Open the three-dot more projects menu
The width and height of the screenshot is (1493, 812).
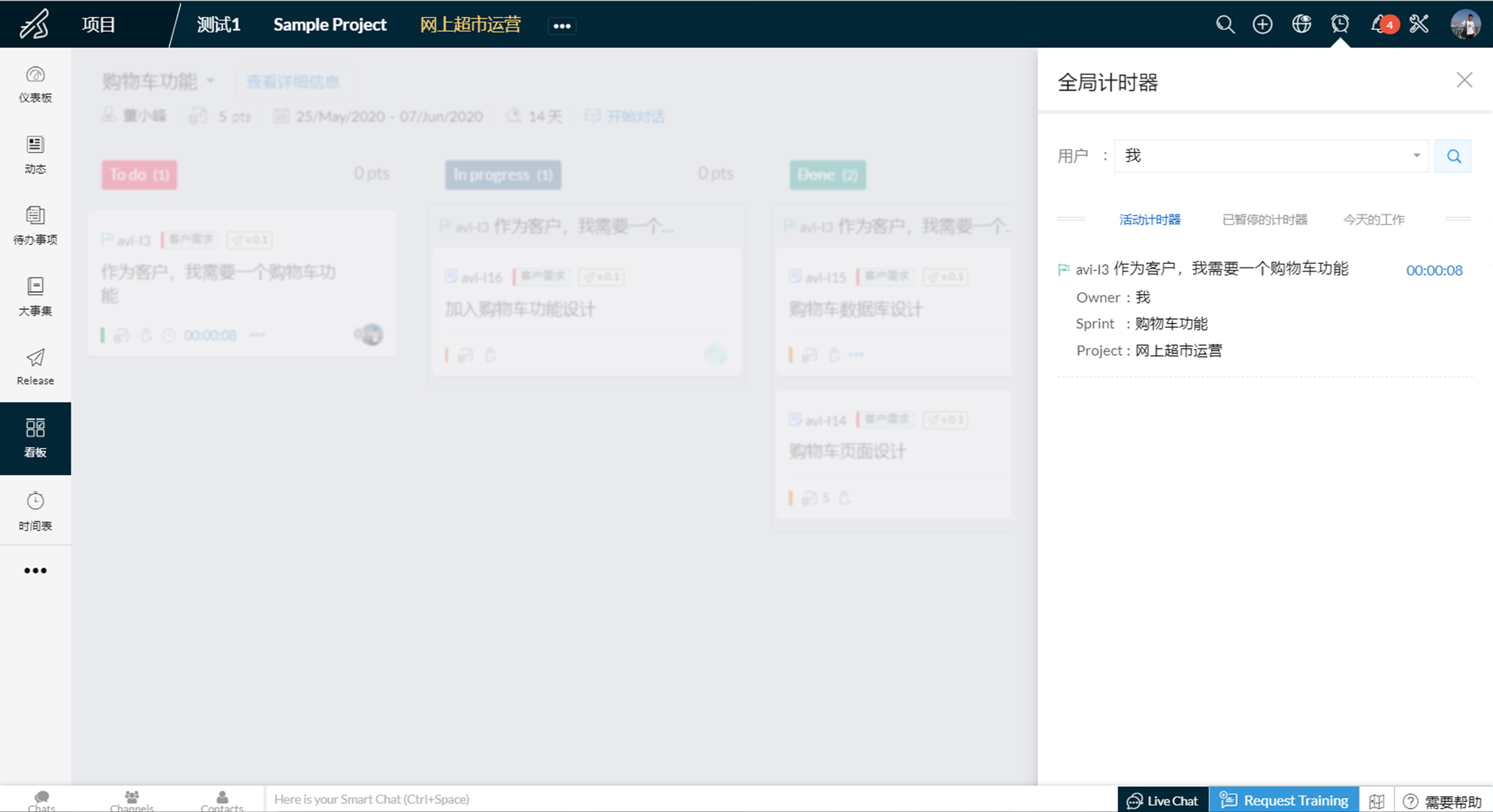coord(562,26)
